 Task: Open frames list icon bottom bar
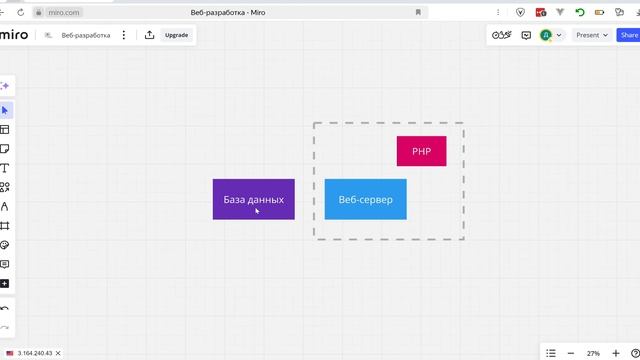coord(551,353)
